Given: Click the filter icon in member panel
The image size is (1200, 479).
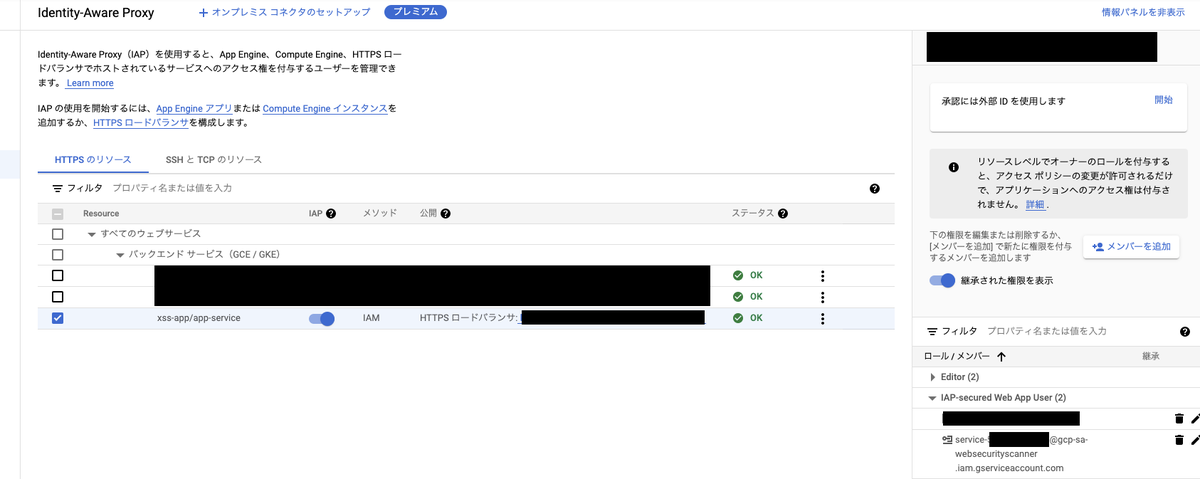Looking at the screenshot, I should coord(932,331).
